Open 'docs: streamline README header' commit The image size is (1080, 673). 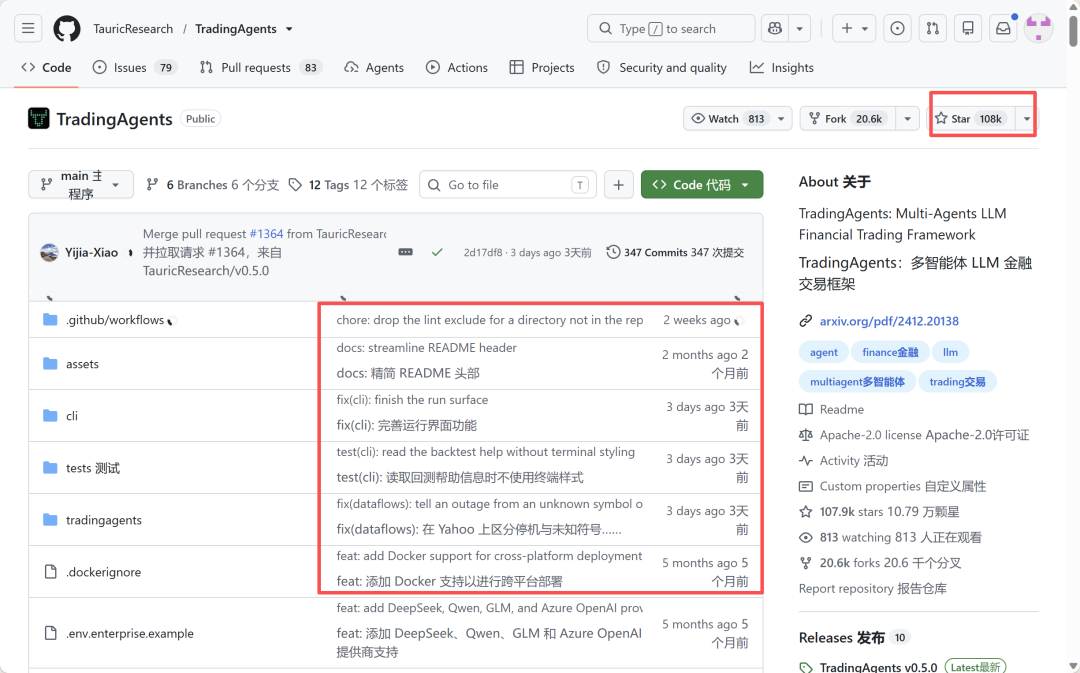[426, 348]
